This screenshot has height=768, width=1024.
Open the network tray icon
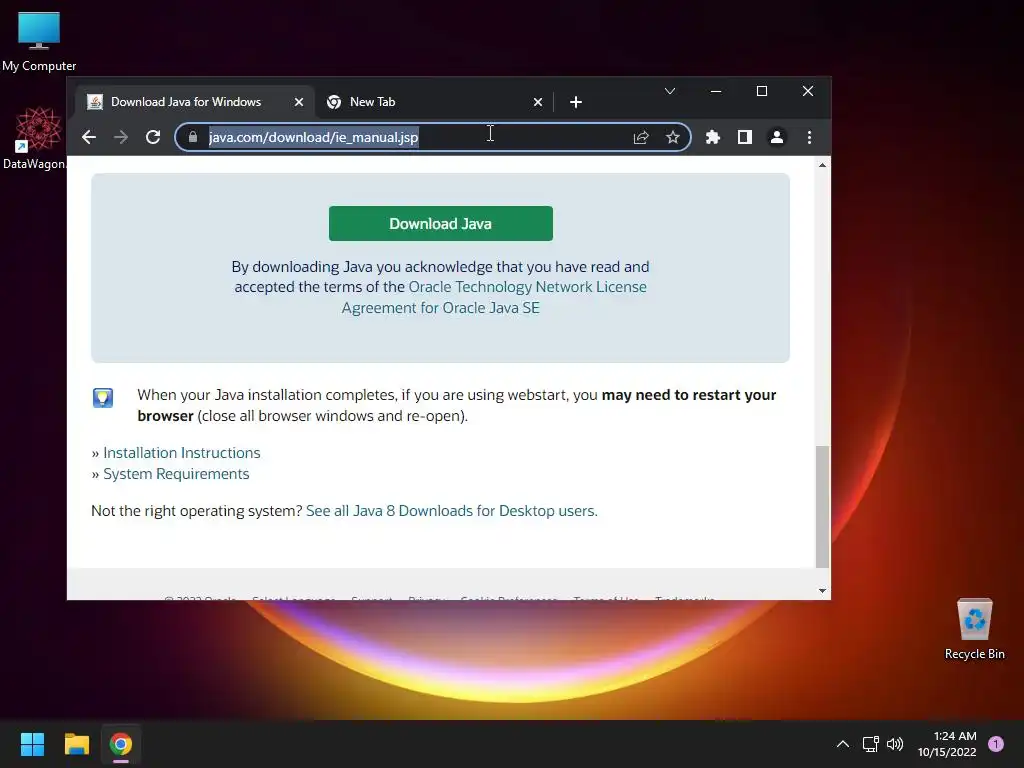870,744
